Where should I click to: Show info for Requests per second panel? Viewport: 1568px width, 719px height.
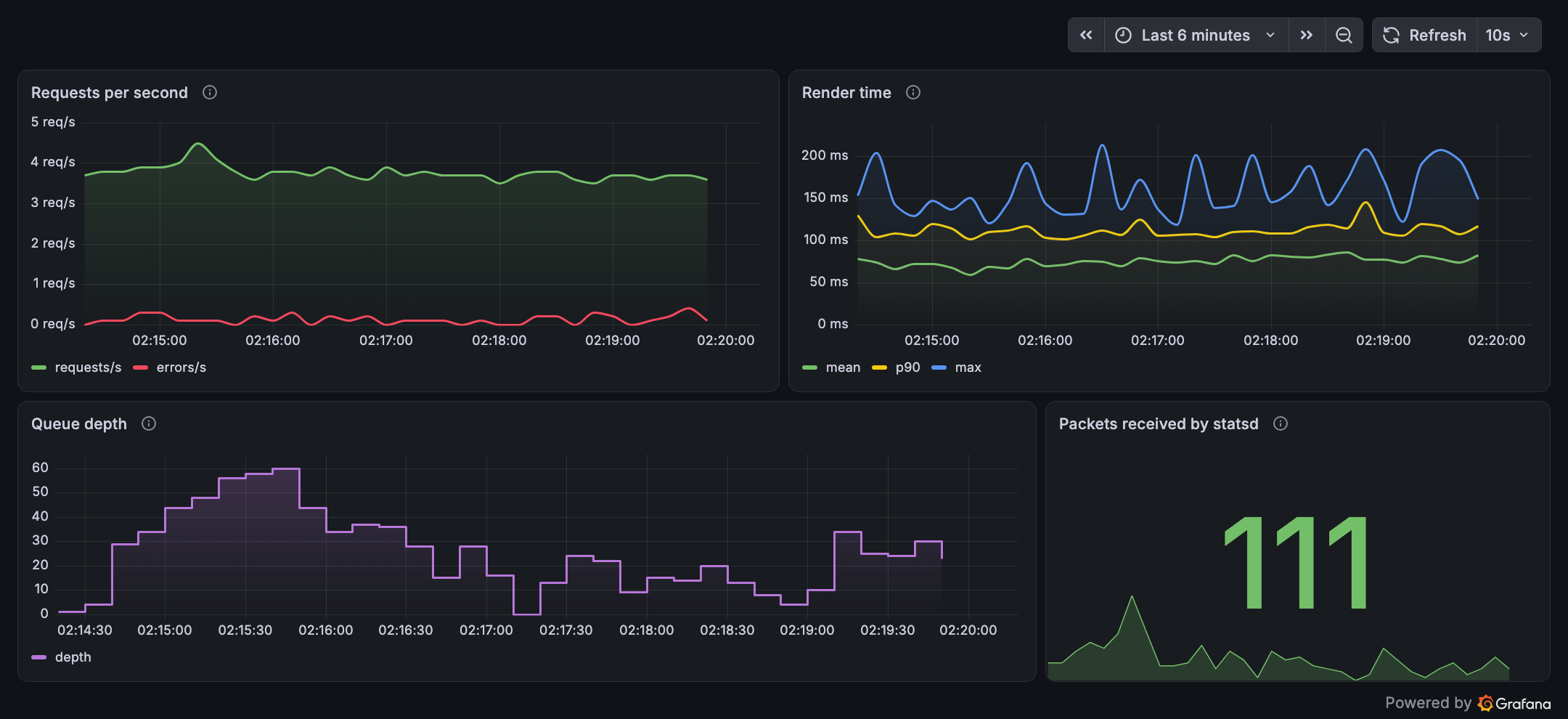point(210,92)
